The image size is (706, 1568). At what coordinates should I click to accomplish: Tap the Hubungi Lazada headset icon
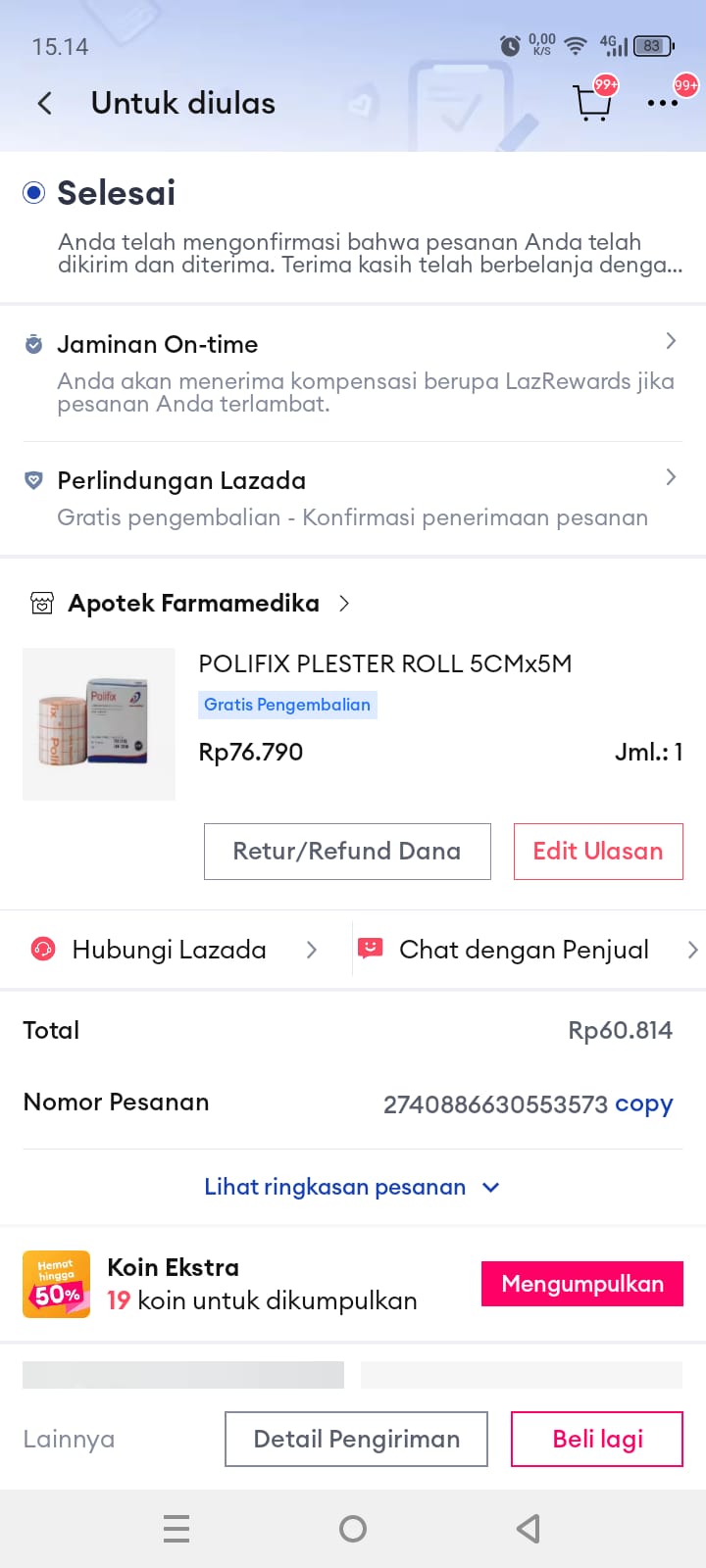pos(43,950)
